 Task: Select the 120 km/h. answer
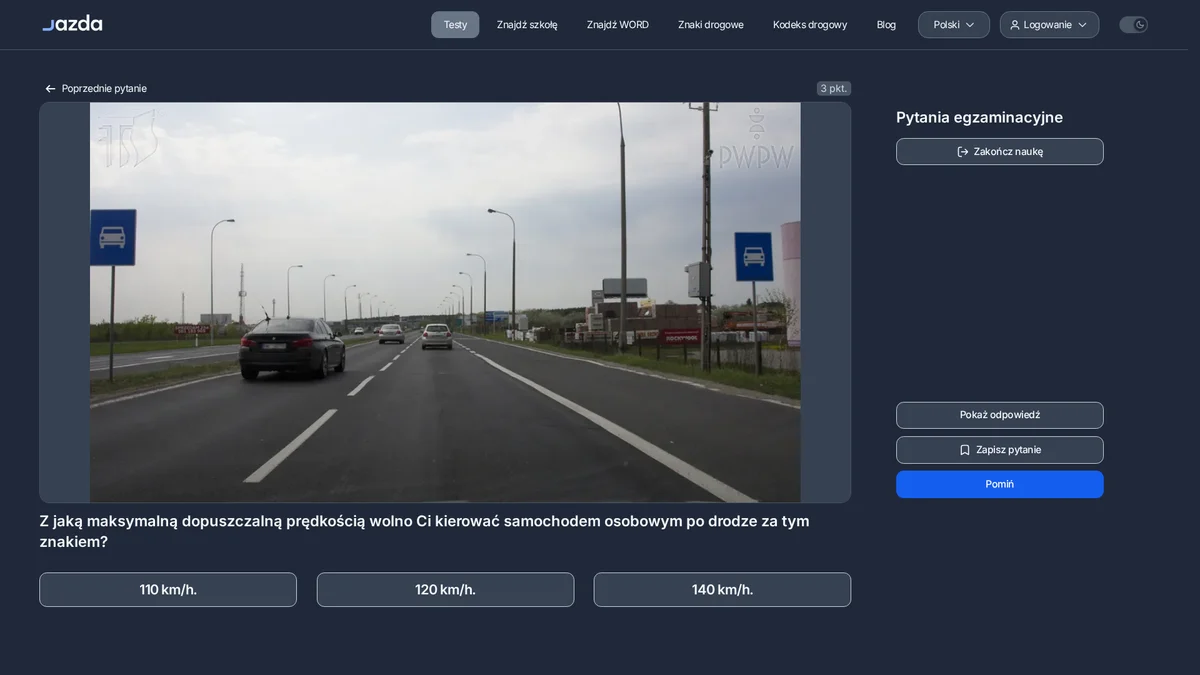[x=445, y=590]
